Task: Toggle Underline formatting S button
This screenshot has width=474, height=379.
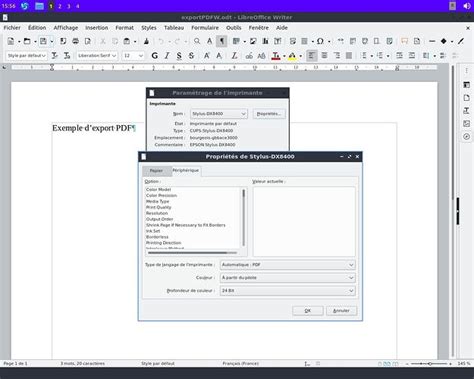Action: click(179, 56)
